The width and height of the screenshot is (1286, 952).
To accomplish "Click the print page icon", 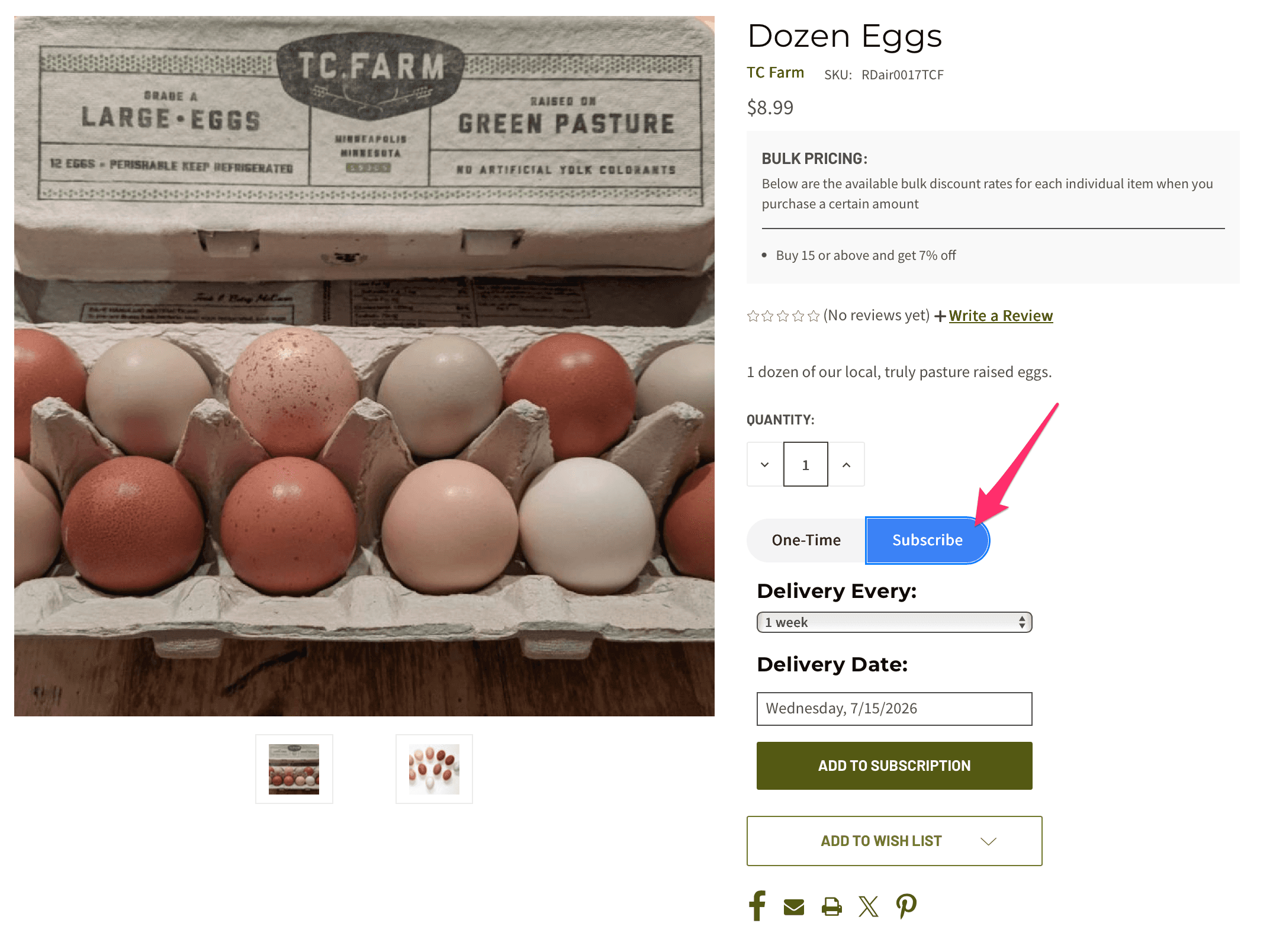I will coord(832,906).
